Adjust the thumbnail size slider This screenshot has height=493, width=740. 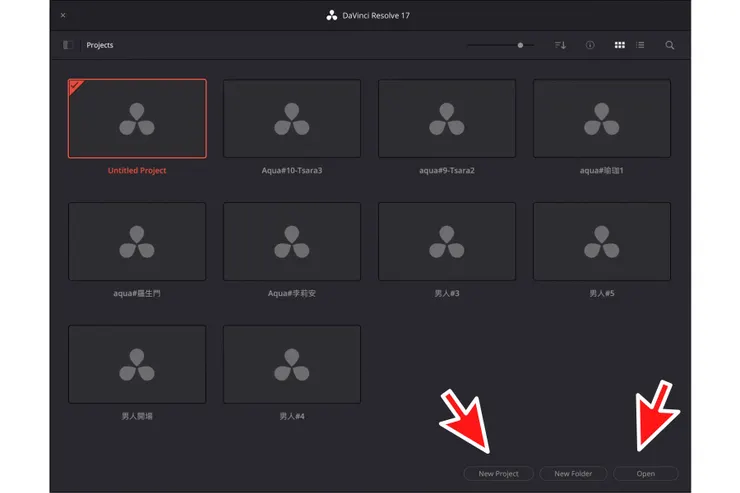[520, 45]
